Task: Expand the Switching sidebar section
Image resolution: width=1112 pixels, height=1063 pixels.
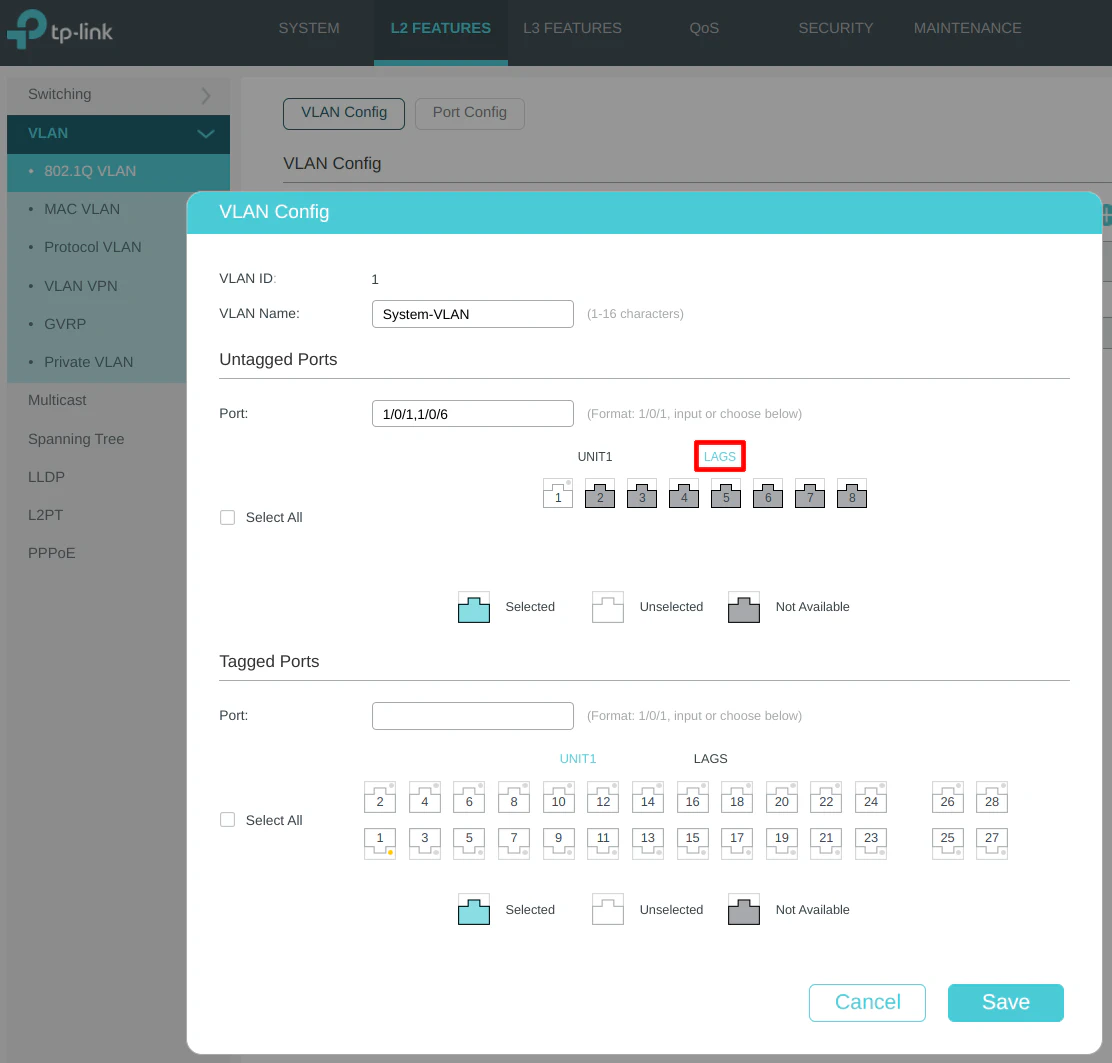Action: (118, 95)
